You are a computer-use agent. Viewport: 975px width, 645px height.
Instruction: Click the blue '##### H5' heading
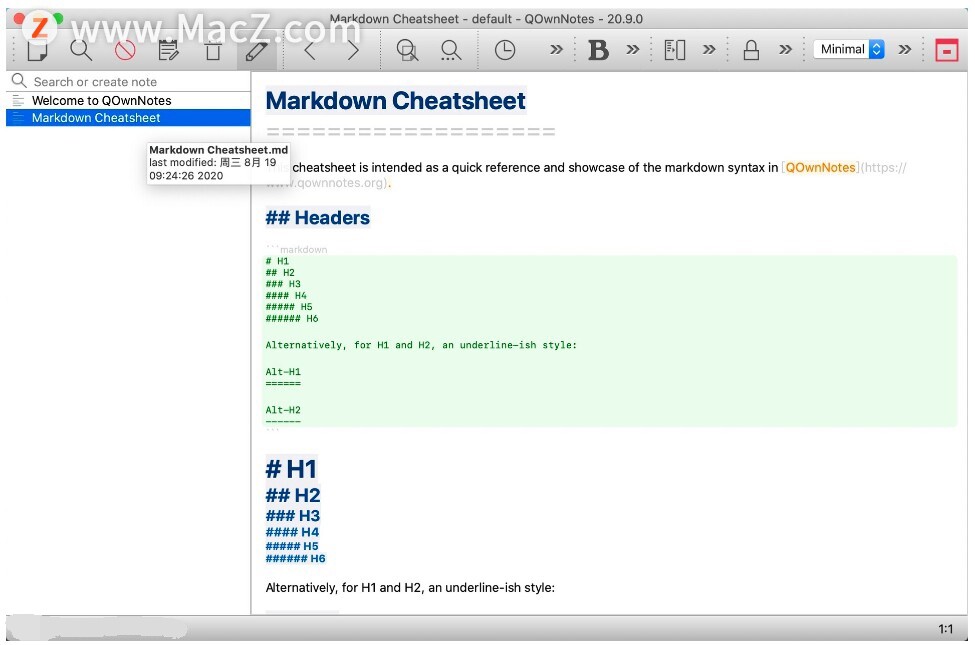(x=292, y=545)
